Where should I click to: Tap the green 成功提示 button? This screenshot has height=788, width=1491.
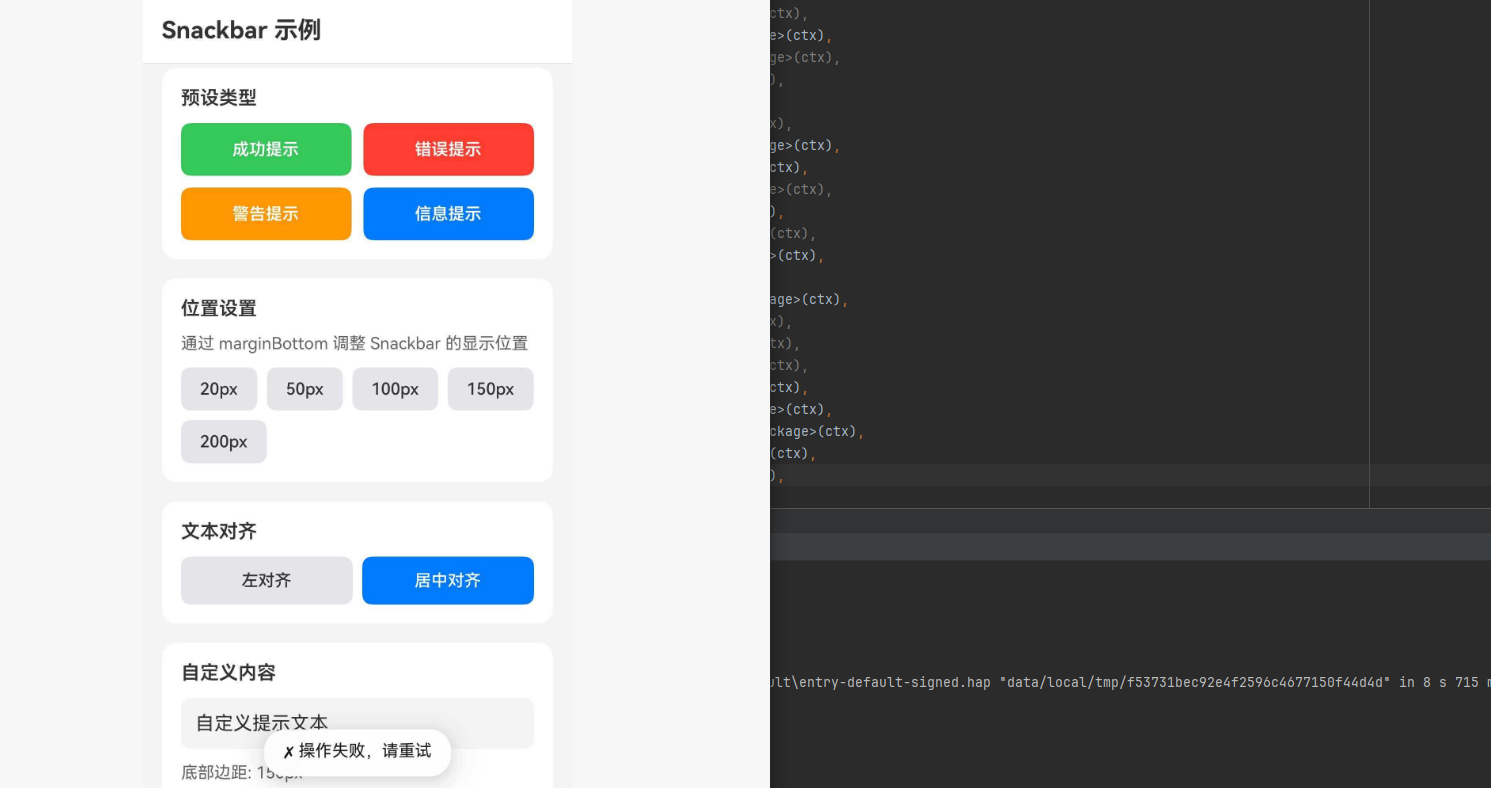(266, 149)
